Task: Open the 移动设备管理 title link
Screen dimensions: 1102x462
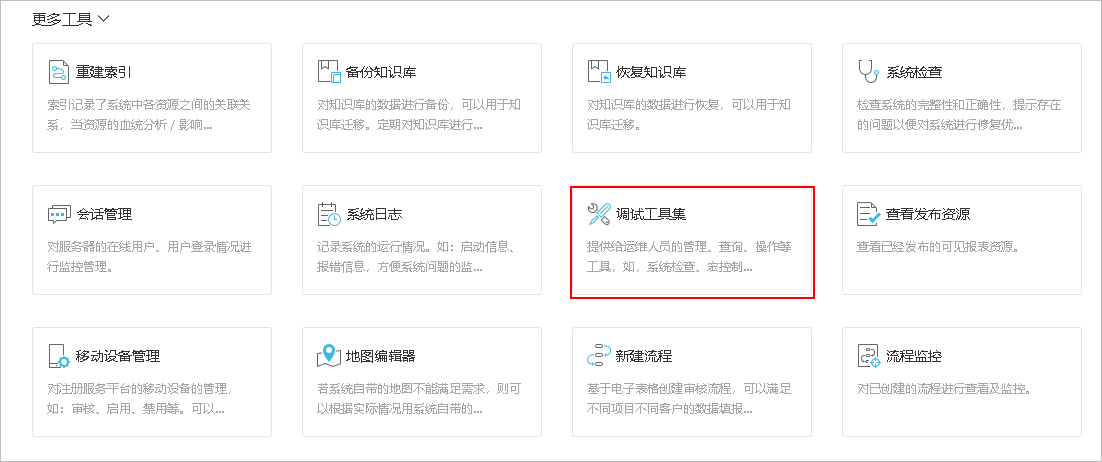Action: point(117,357)
